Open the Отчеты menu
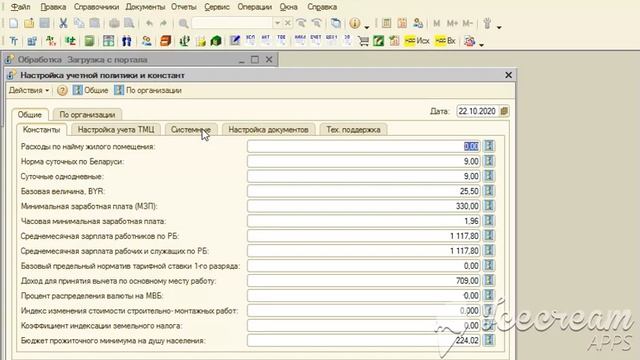This screenshot has width=640, height=360. [x=184, y=7]
